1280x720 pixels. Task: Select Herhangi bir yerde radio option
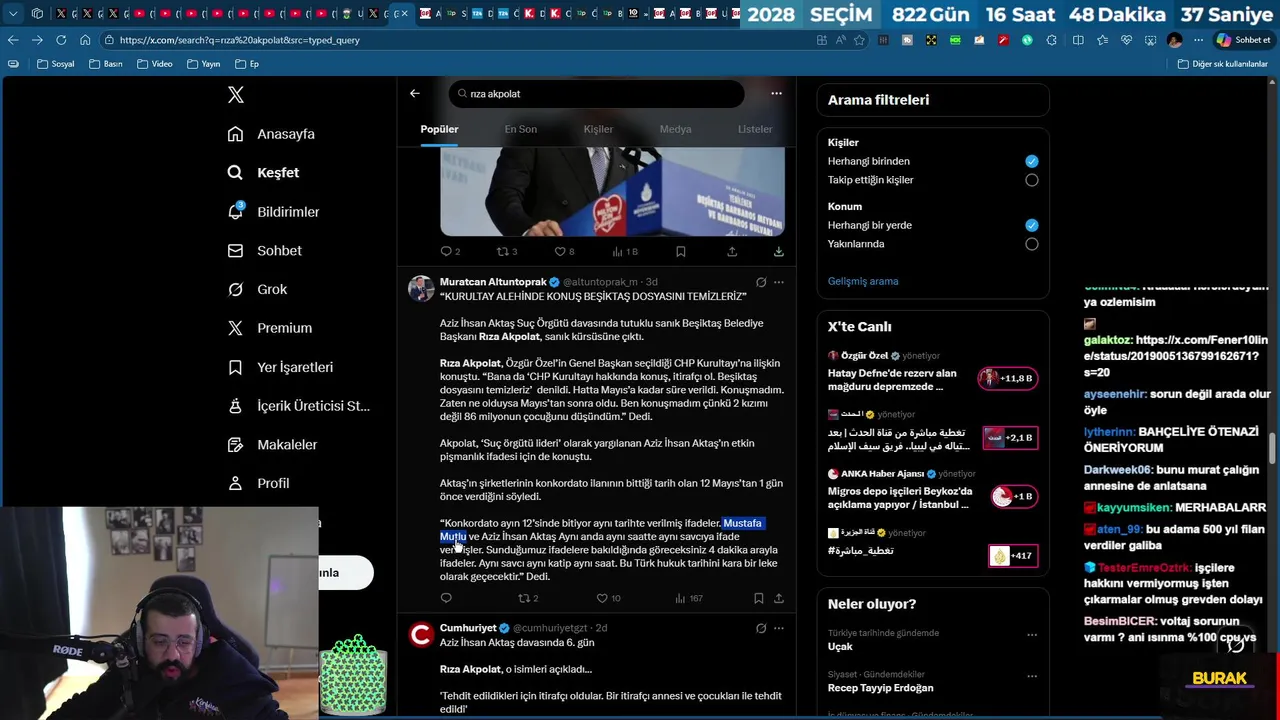click(1031, 225)
